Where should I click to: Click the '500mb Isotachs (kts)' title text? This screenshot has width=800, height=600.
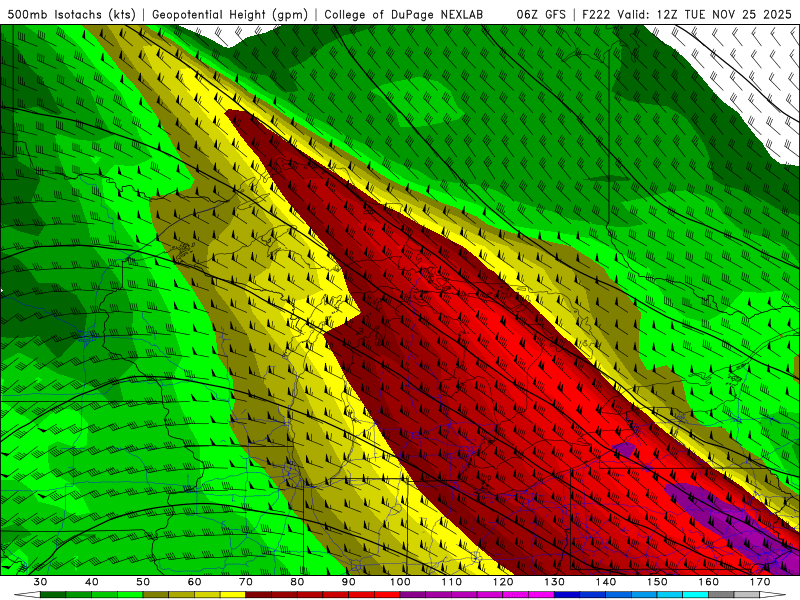71,14
